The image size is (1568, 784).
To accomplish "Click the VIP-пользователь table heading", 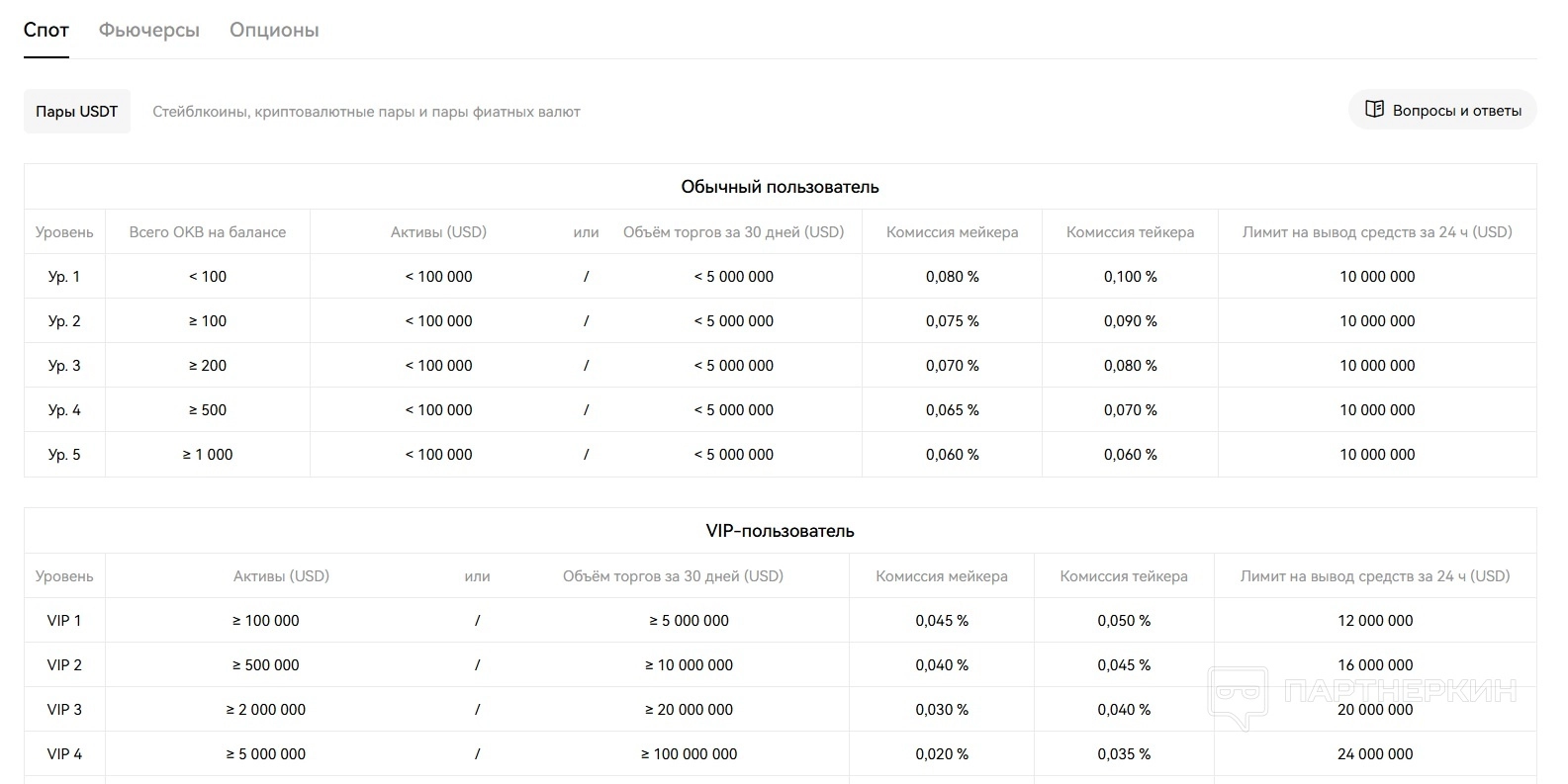I will pyautogui.click(x=780, y=531).
